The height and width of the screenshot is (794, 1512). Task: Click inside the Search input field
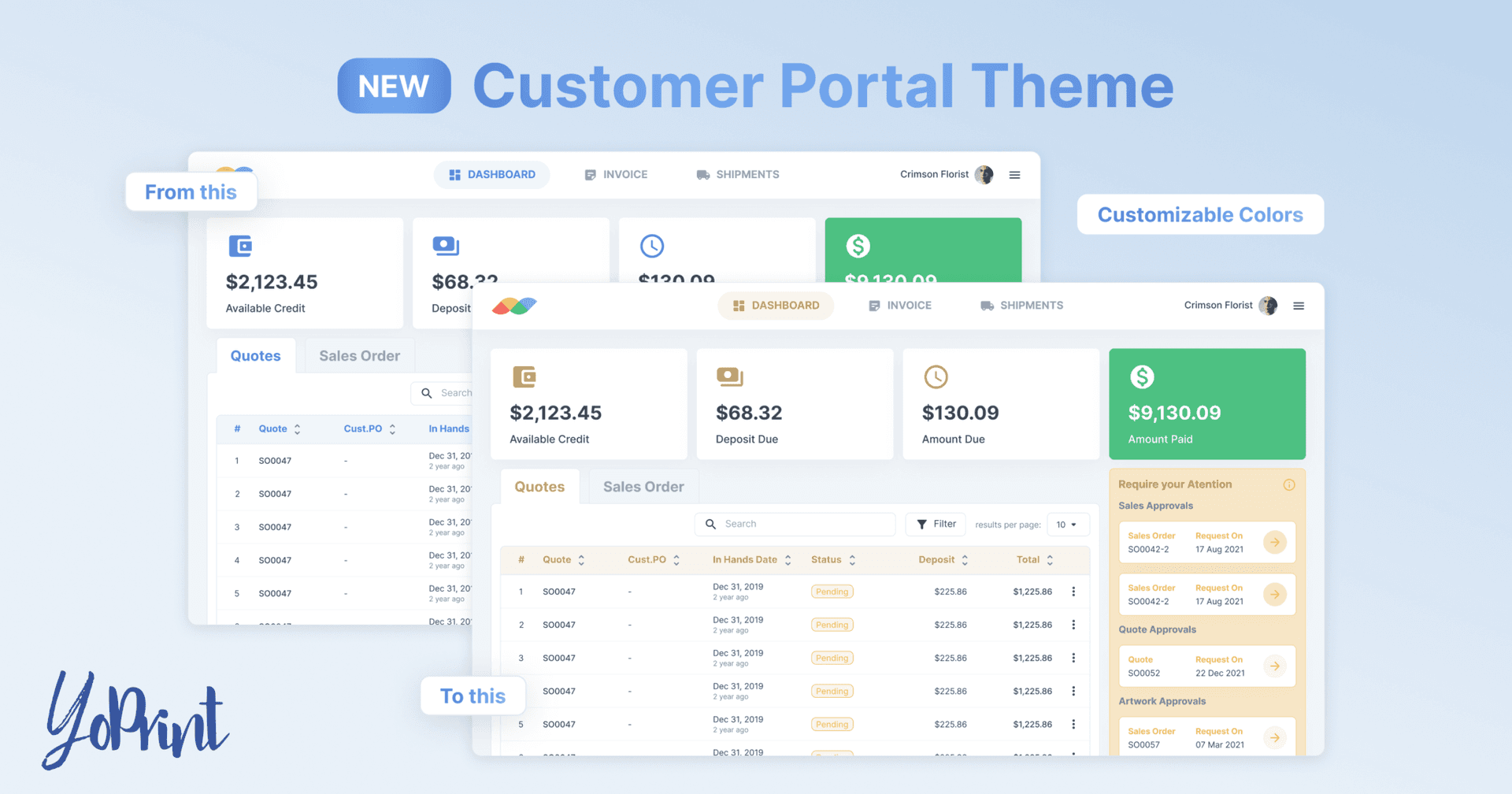point(795,524)
